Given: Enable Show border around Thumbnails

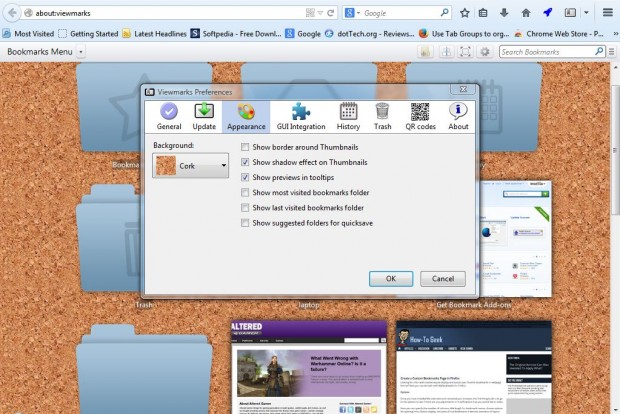Looking at the screenshot, I should point(246,147).
